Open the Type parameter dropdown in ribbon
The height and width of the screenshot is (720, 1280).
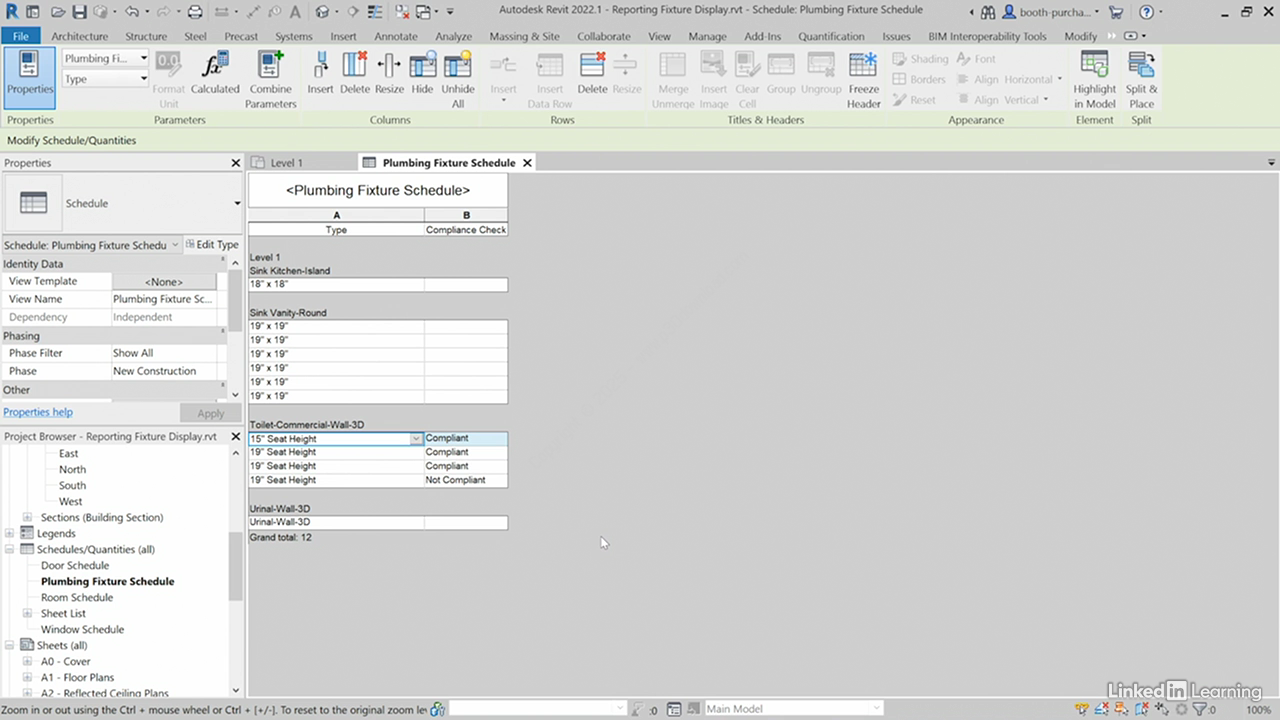click(x=143, y=79)
